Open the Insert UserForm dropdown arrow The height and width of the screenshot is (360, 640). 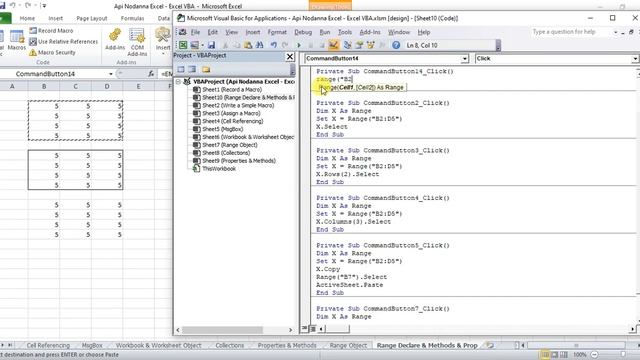coord(202,45)
